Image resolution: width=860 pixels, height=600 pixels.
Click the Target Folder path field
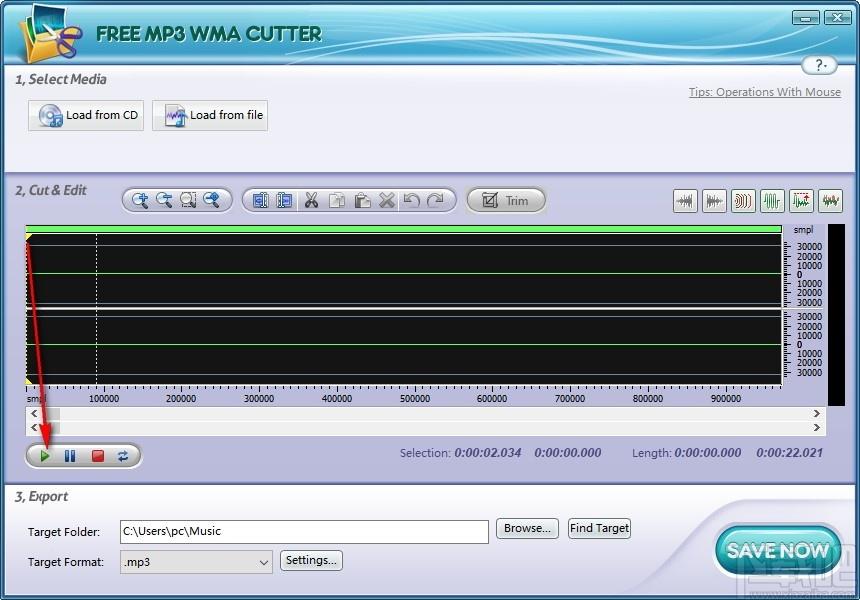304,531
